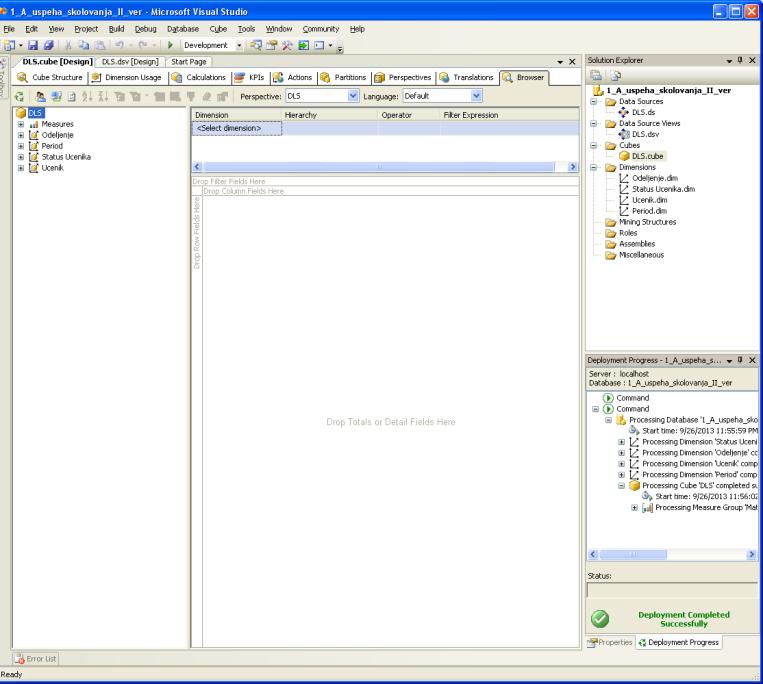Click the Sort Ascending icon in the browser toolbar

[87, 96]
